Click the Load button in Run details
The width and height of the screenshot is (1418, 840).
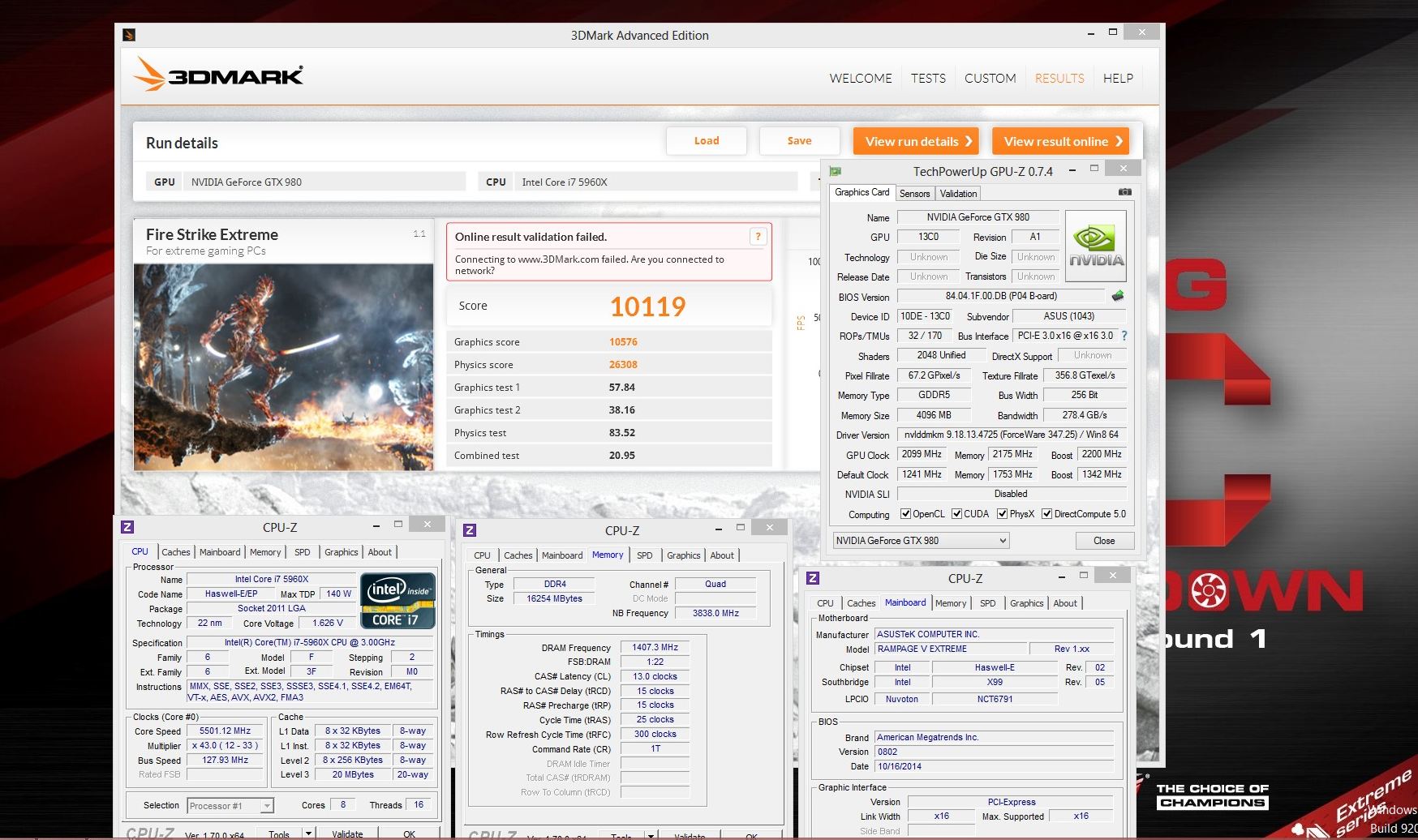(x=707, y=141)
